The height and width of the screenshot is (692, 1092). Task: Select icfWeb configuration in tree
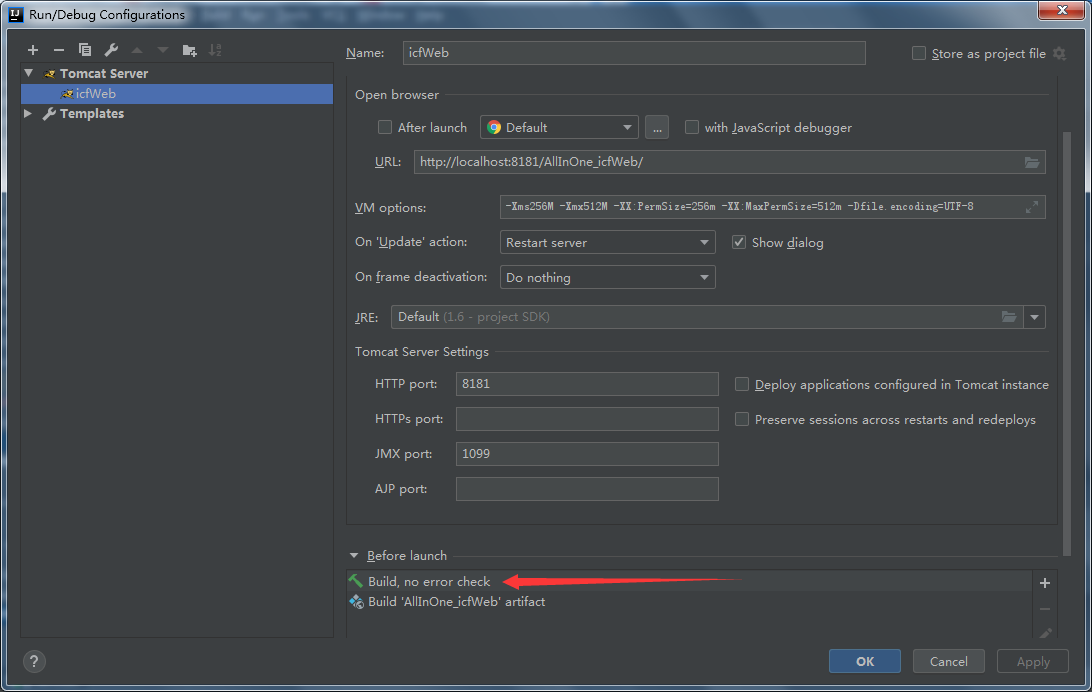coord(177,93)
